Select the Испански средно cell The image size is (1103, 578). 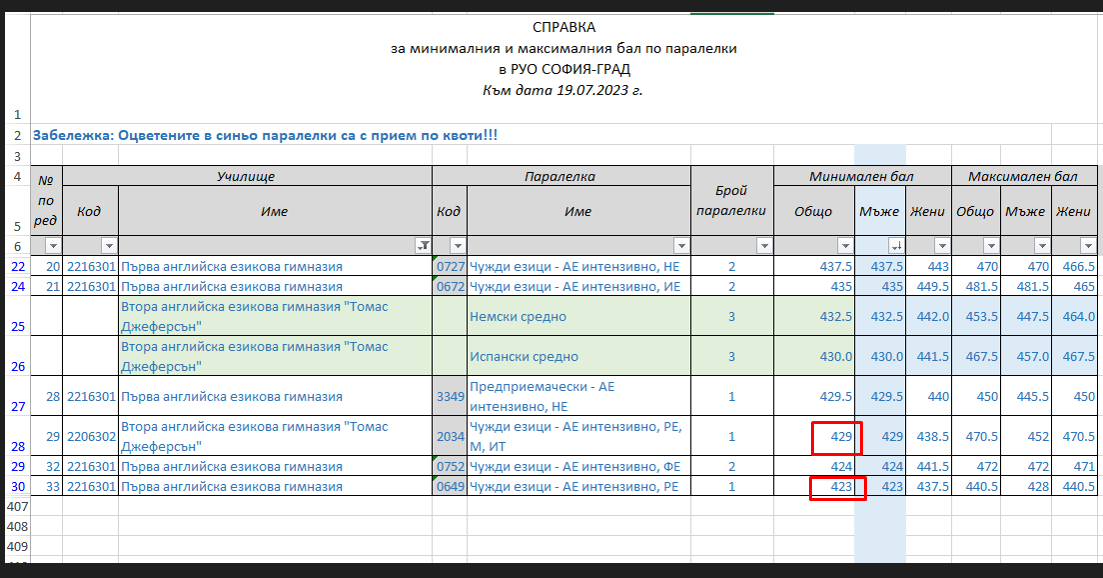point(578,356)
